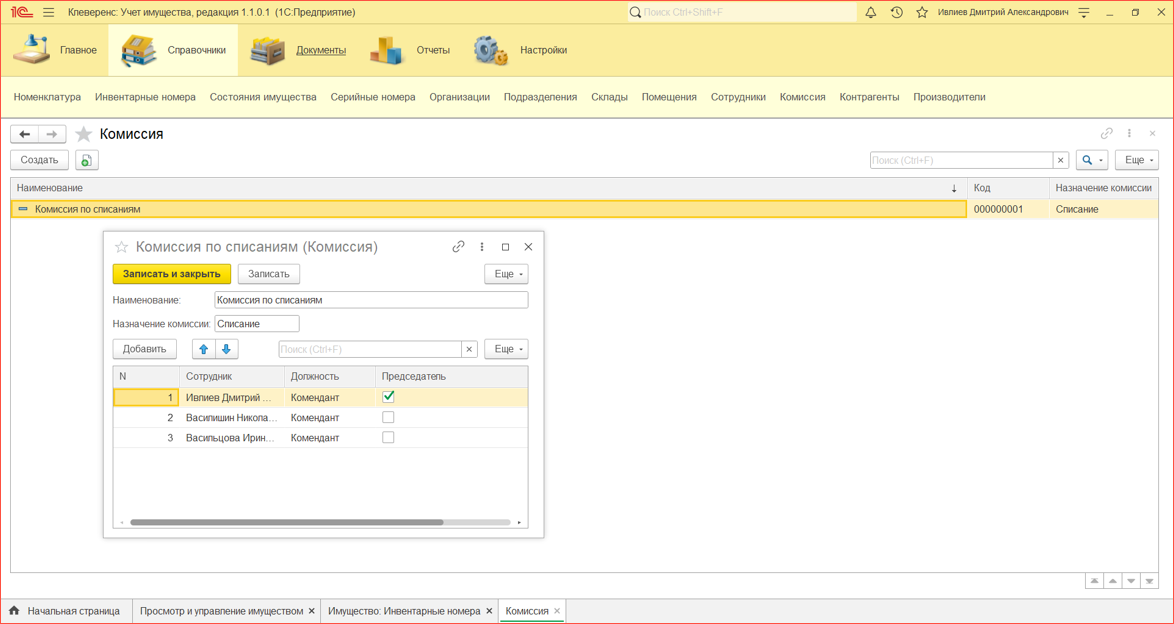Click green copy-create icon next to Создать

coord(87,160)
